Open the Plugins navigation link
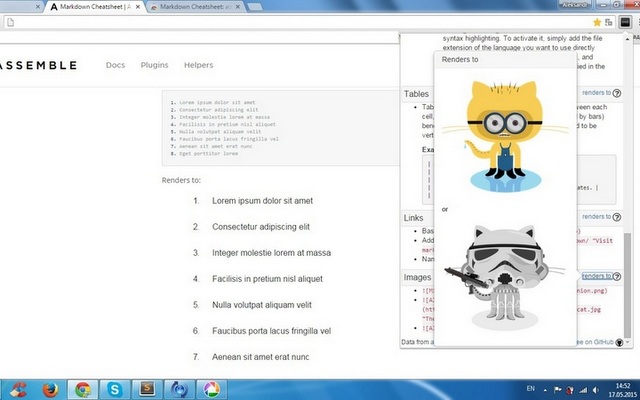The height and width of the screenshot is (400, 640). [x=154, y=65]
